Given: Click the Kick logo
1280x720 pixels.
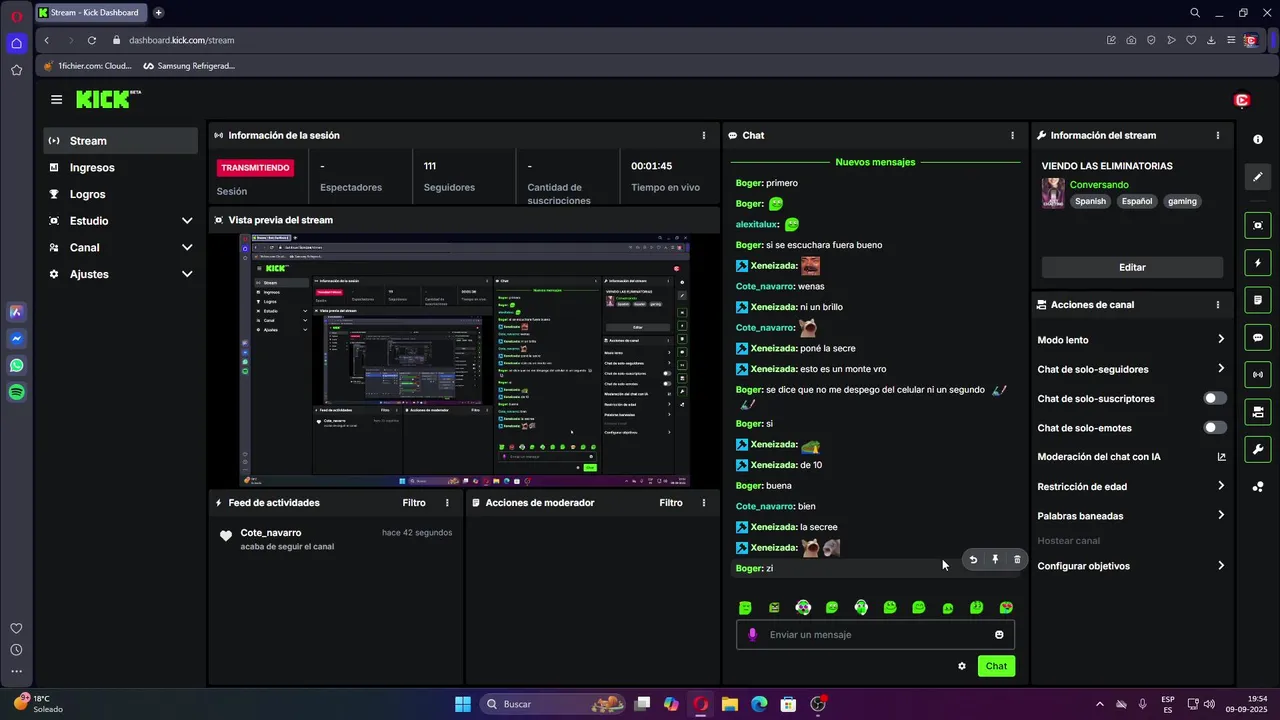Looking at the screenshot, I should 108,99.
